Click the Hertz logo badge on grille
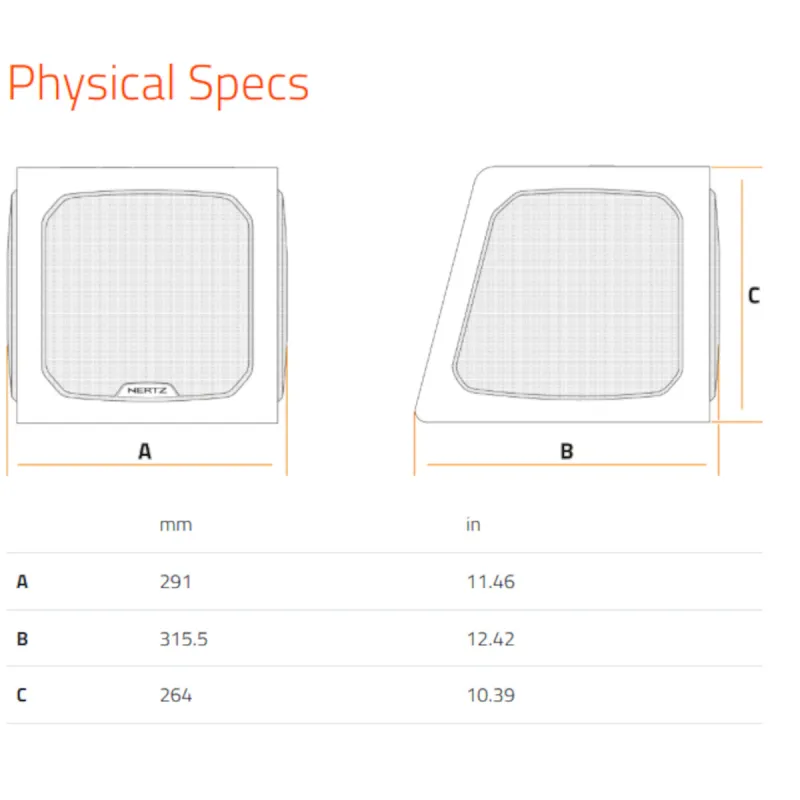800x800 pixels. pyautogui.click(x=147, y=390)
